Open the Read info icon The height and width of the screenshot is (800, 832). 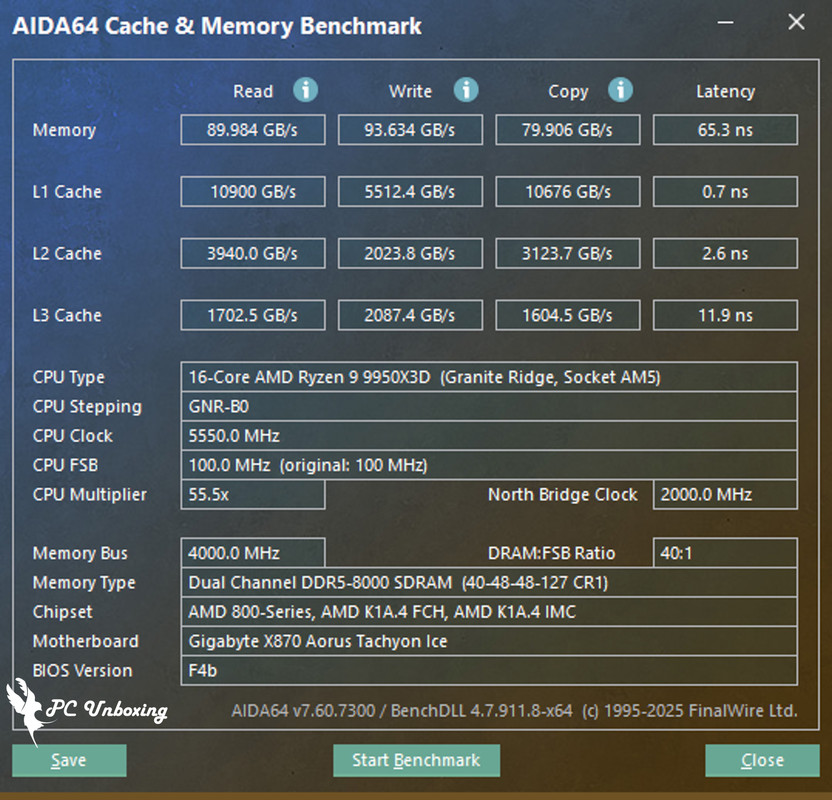pos(306,90)
